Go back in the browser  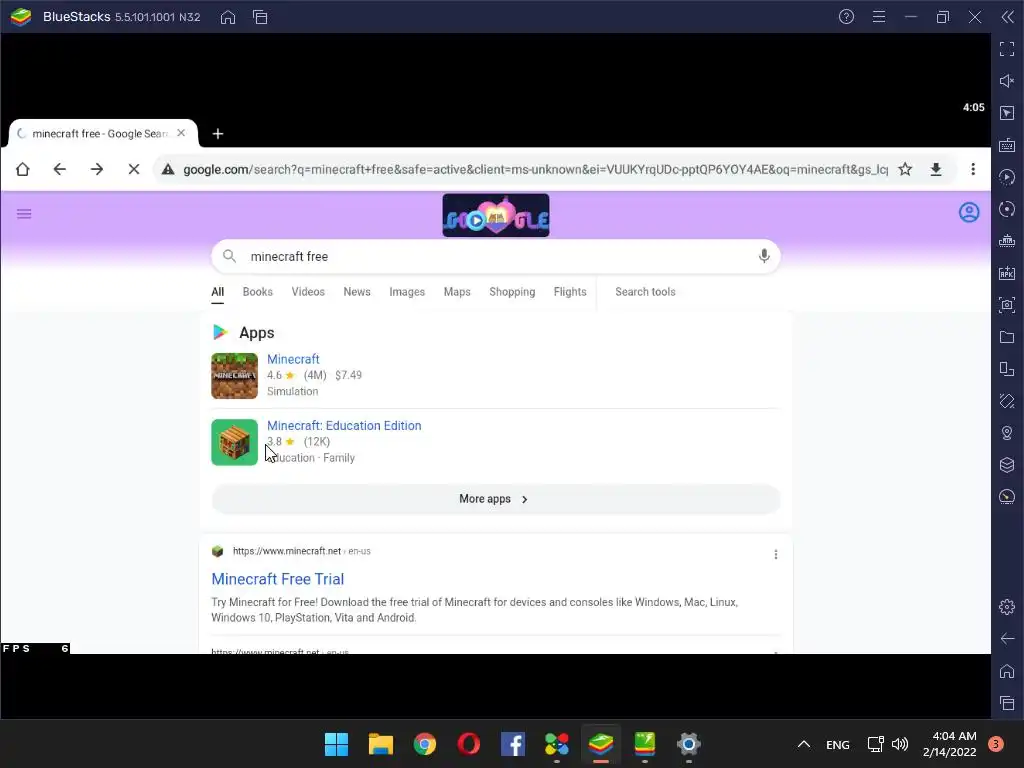click(59, 169)
